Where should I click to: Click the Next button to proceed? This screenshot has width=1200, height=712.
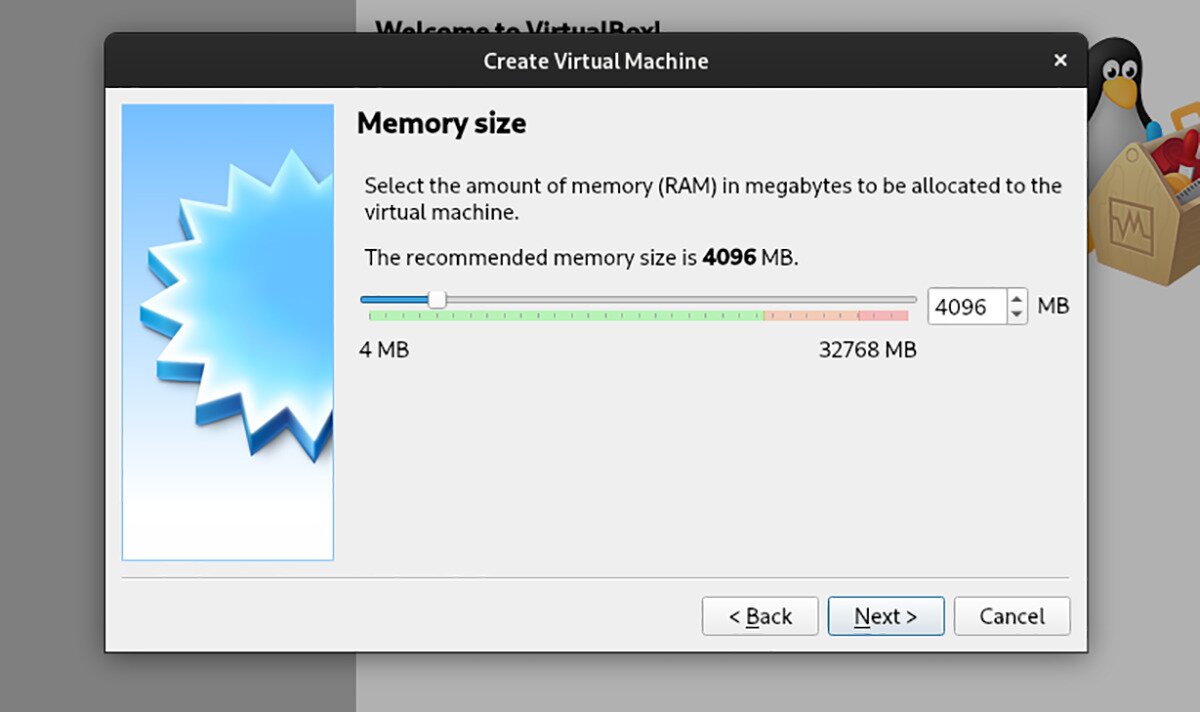tap(886, 616)
